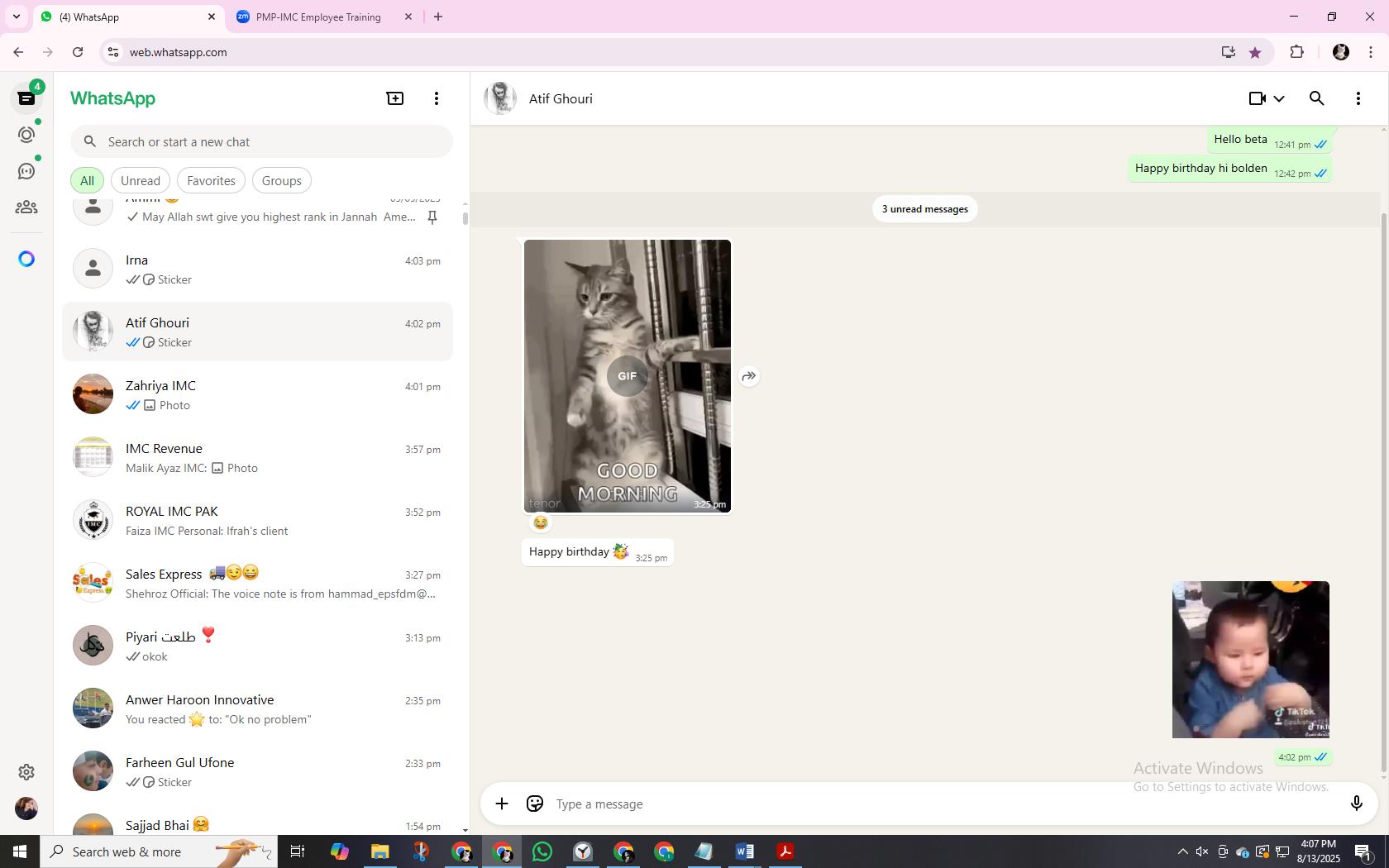Open the Chrome three-dot menu
The image size is (1389, 868).
1371,52
